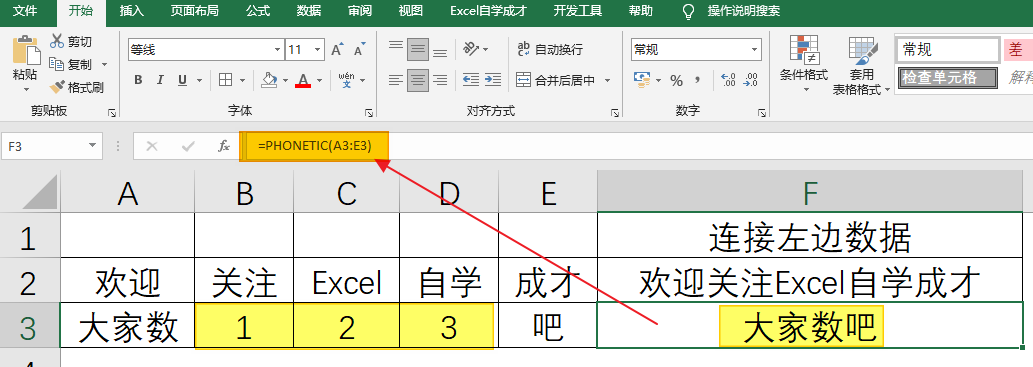Open font color dropdown arrow
This screenshot has width=1033, height=367.
320,80
